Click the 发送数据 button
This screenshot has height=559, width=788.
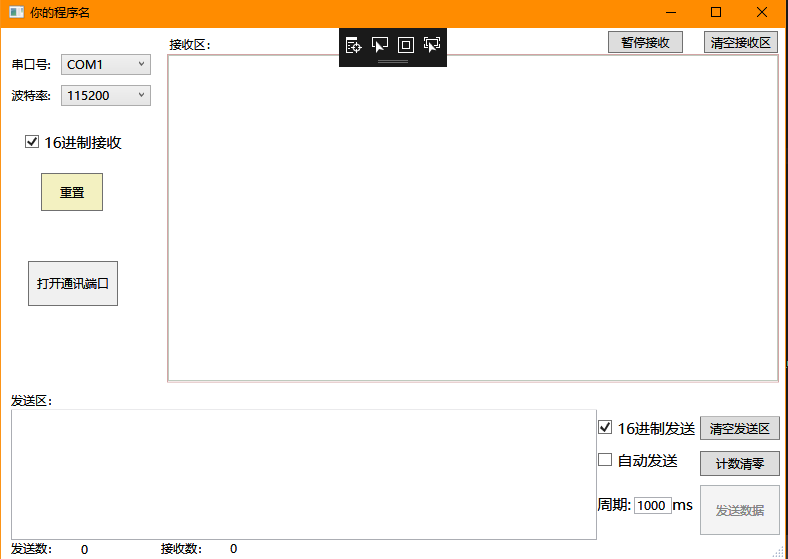740,510
